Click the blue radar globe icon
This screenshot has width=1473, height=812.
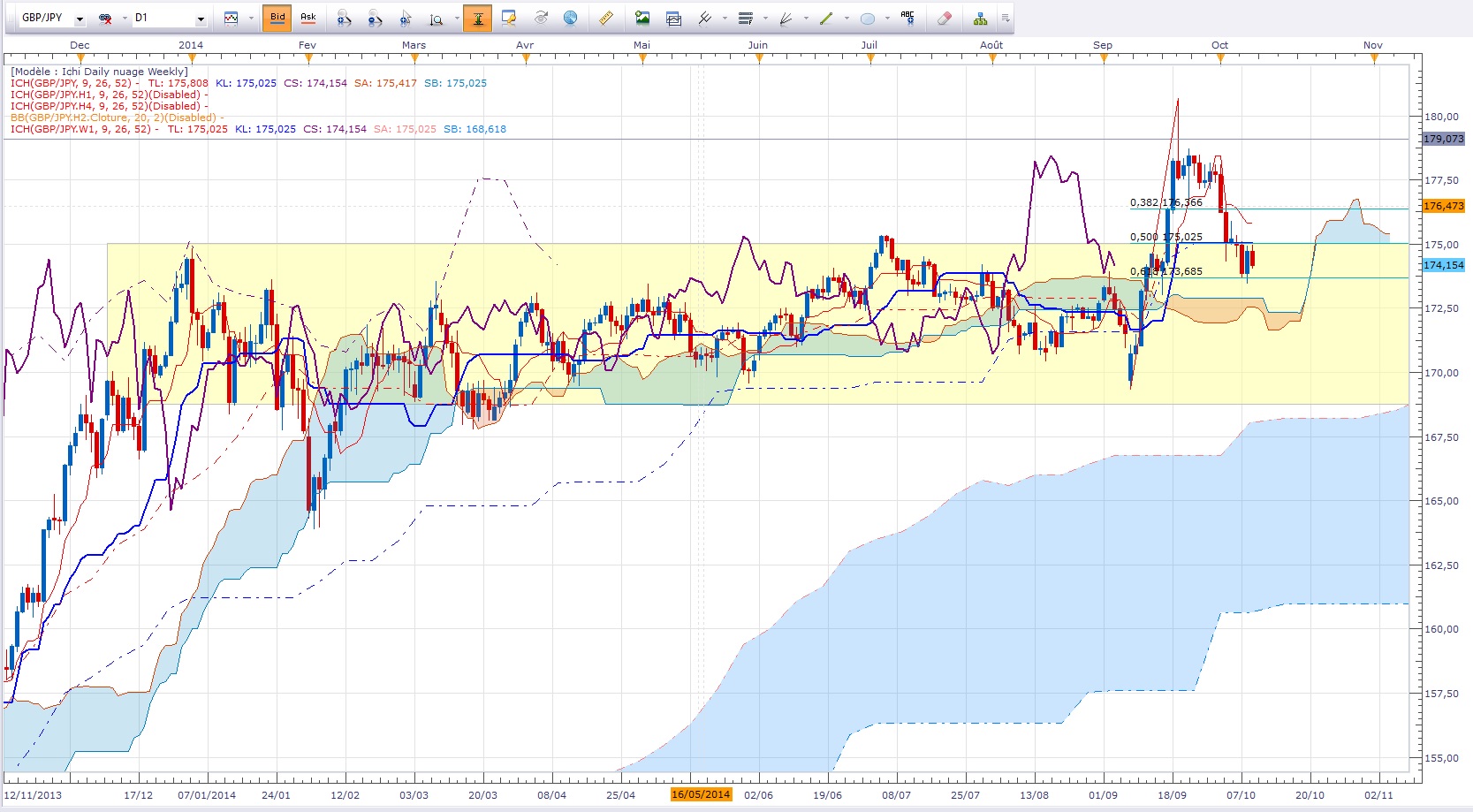click(x=571, y=19)
